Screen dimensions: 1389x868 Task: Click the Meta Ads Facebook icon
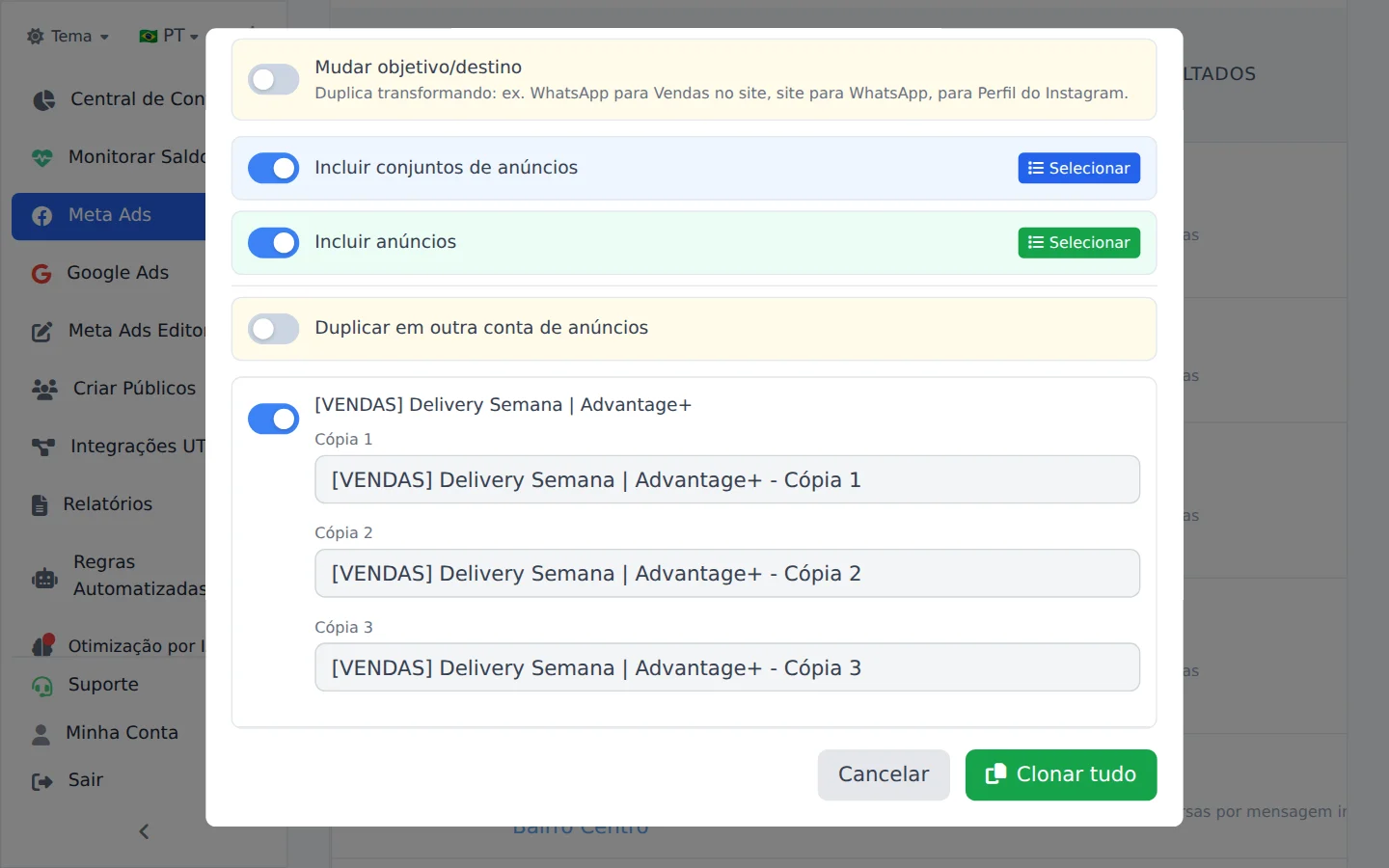(41, 216)
